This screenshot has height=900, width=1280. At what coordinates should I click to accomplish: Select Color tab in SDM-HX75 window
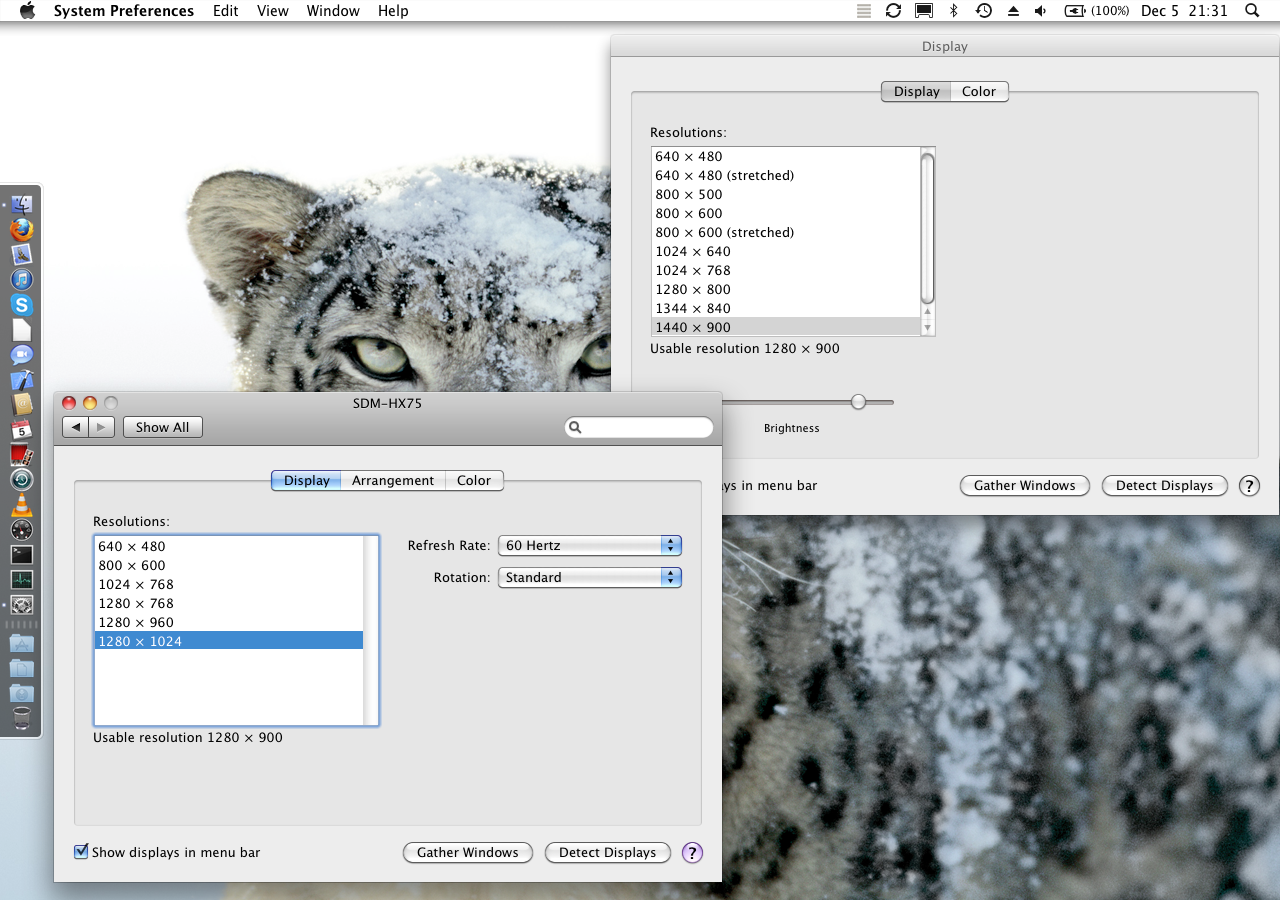click(473, 481)
